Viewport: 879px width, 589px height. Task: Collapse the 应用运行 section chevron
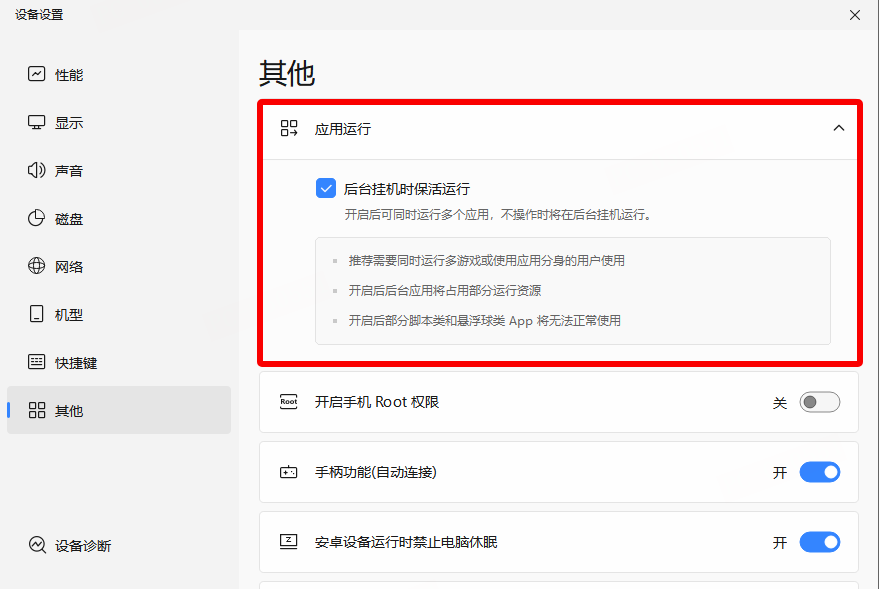(x=838, y=128)
